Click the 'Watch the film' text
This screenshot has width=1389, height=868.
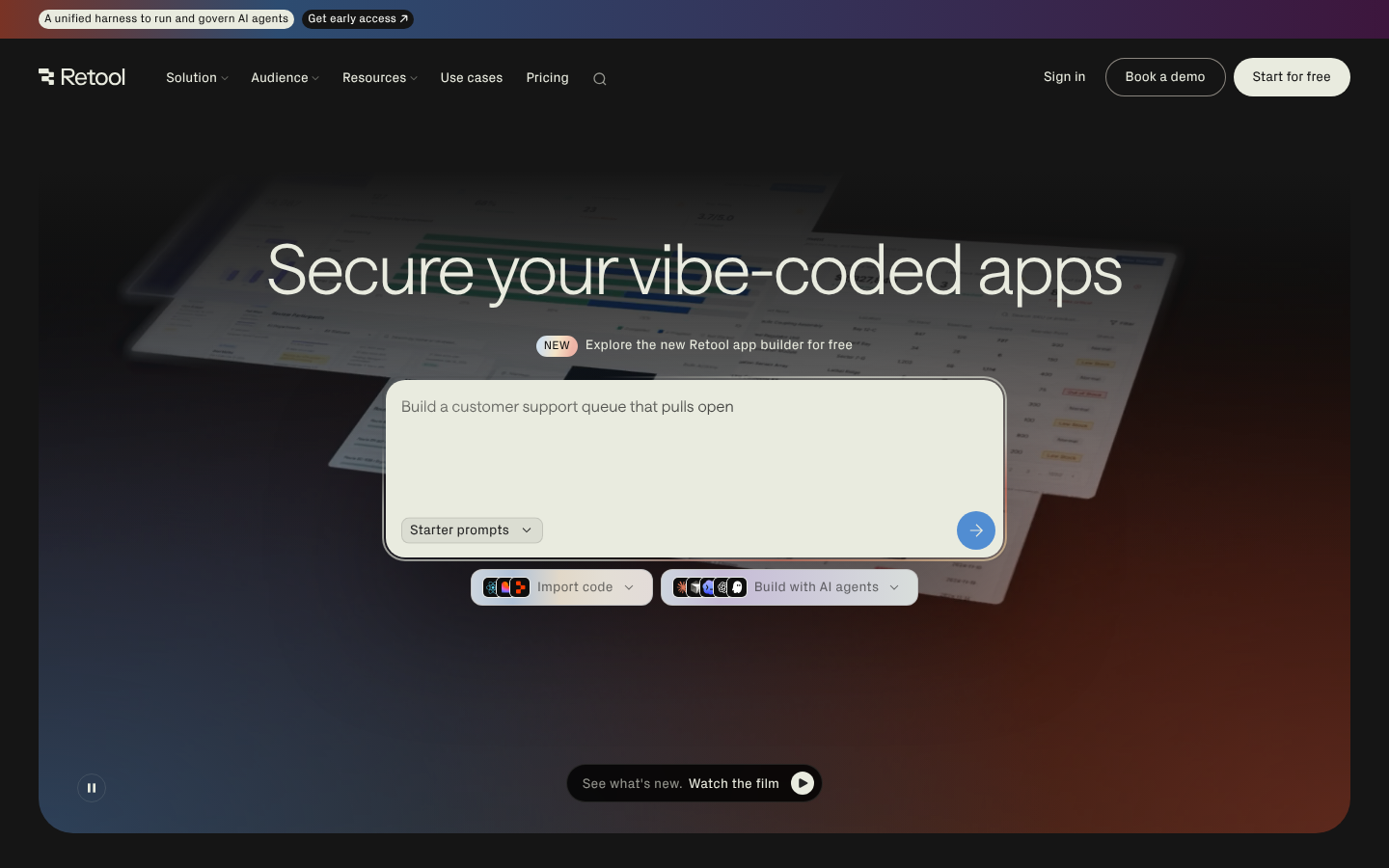point(734,784)
